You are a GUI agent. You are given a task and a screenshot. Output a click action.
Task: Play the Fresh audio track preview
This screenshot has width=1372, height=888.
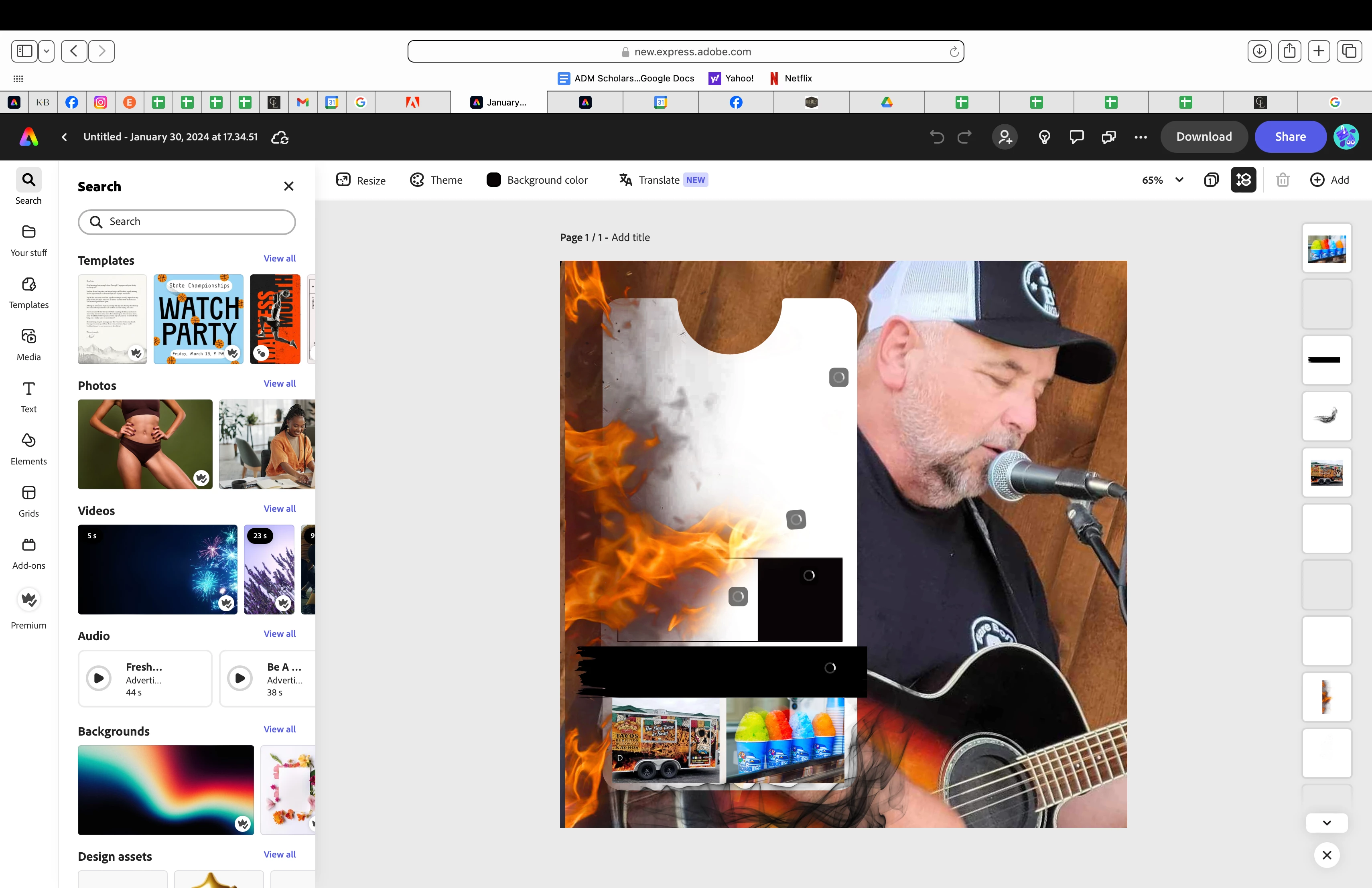coord(99,678)
